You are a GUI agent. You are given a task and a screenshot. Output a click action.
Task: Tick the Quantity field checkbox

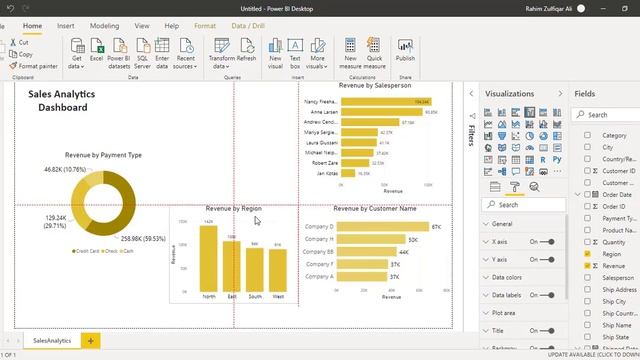tap(587, 242)
